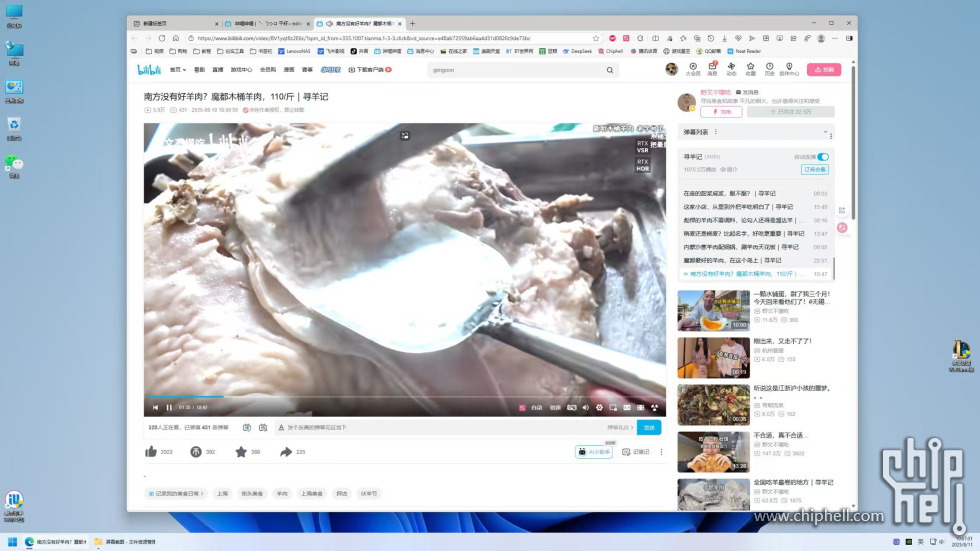The width and height of the screenshot is (980, 551).
Task: Click the 充电 charge button
Action: pyautogui.click(x=721, y=112)
